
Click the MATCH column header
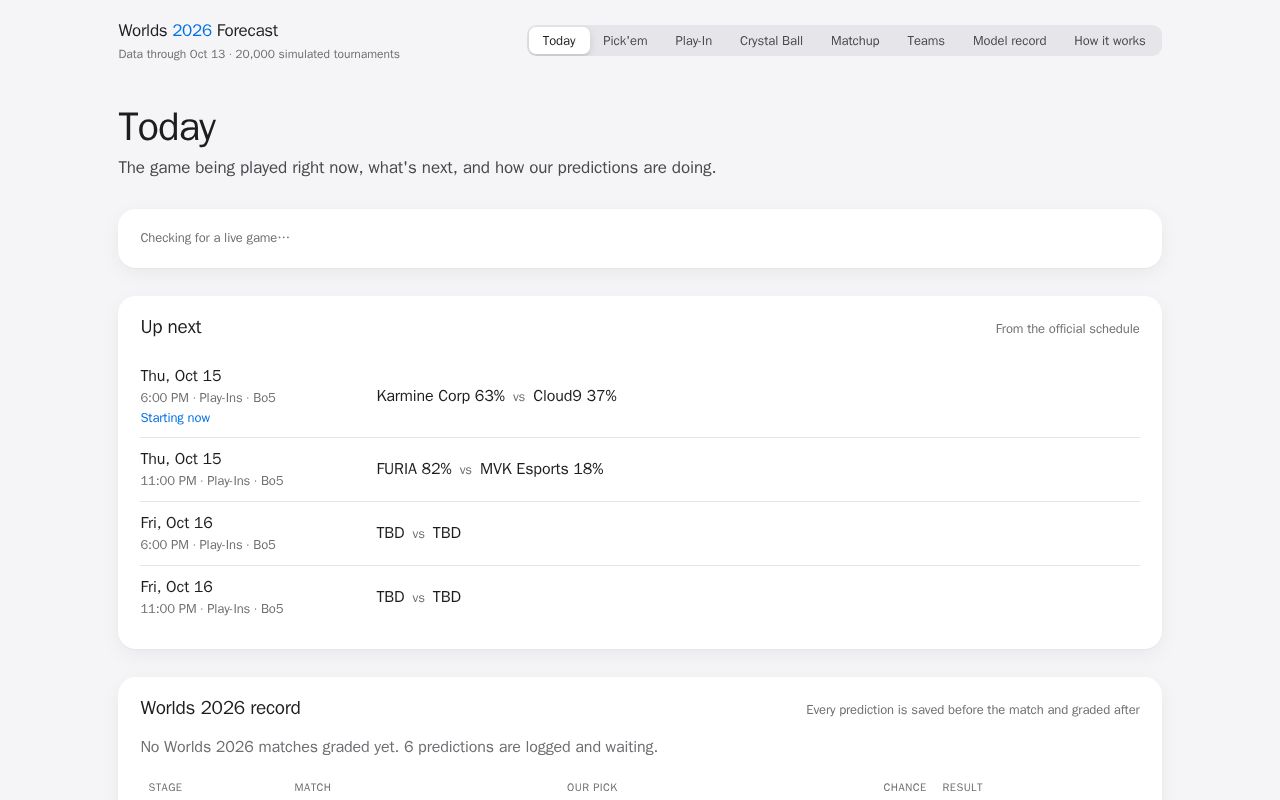pos(313,788)
